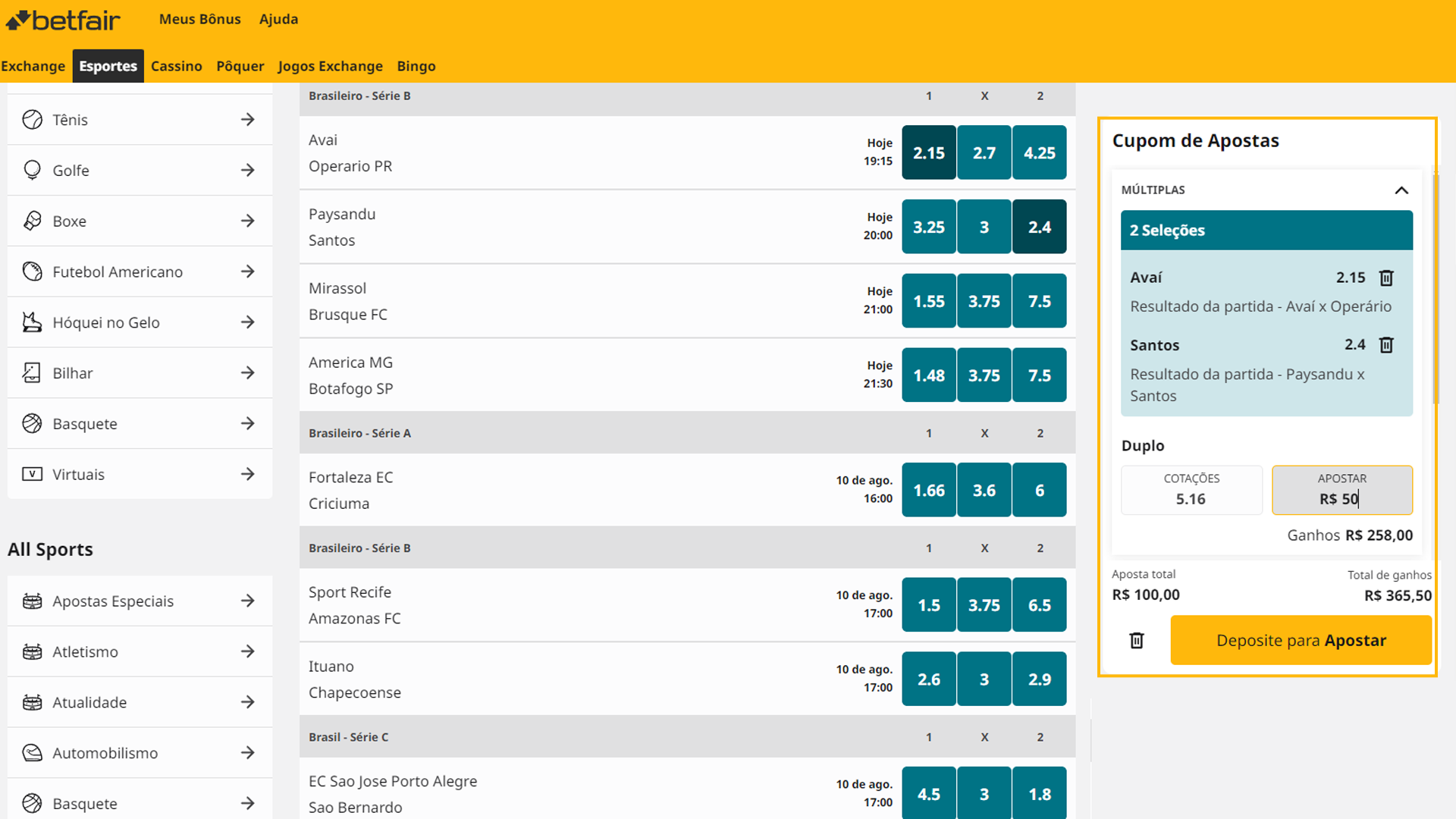
Task: Click Deposite para Apostar button
Action: point(1301,641)
